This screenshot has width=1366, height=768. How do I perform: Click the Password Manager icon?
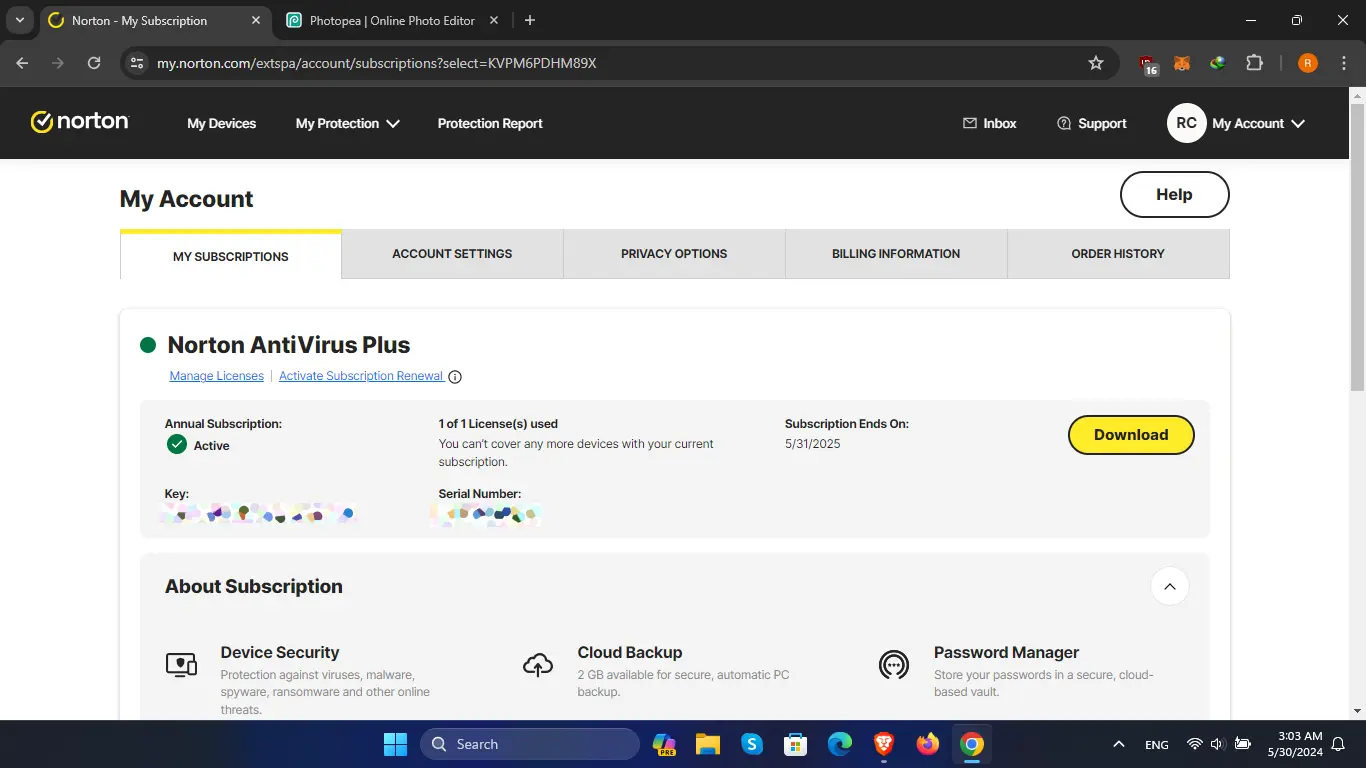click(893, 664)
